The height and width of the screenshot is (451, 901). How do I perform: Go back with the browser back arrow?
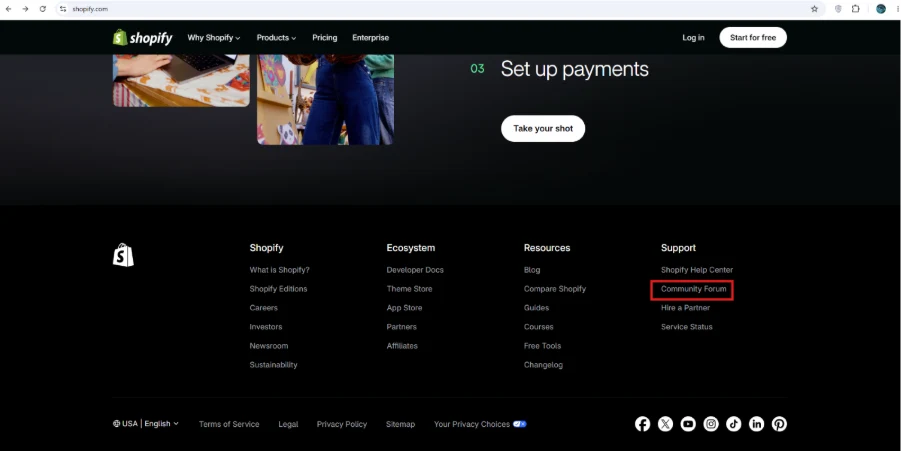9,9
